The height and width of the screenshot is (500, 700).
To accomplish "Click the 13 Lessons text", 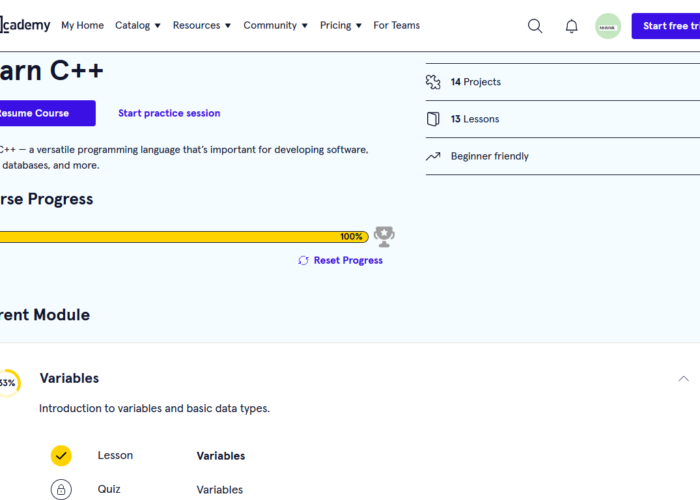I will [475, 119].
